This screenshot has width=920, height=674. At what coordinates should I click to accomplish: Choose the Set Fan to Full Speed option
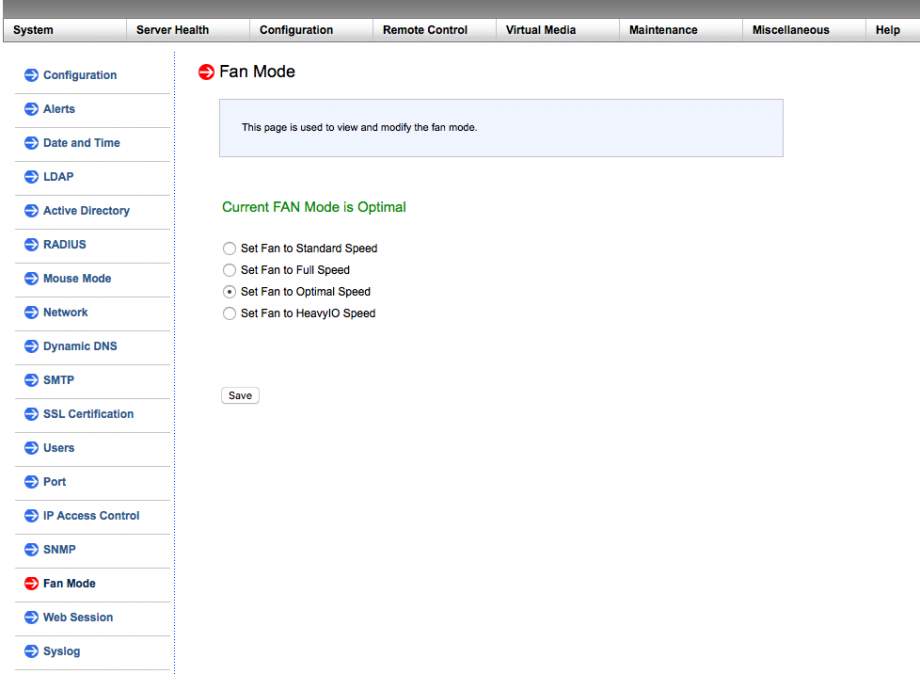tap(230, 270)
